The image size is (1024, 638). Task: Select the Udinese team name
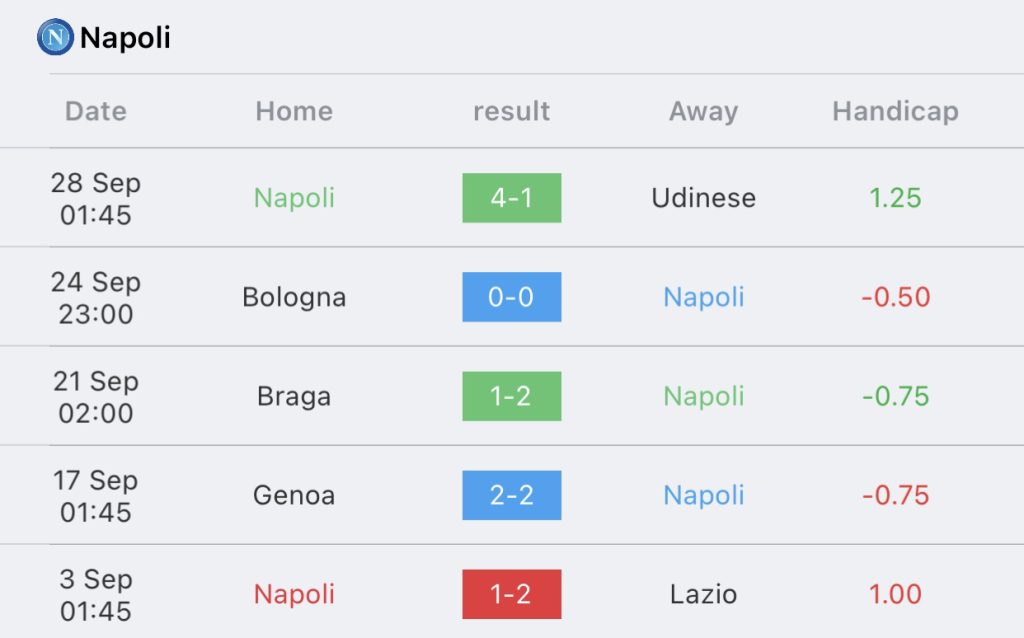(703, 198)
